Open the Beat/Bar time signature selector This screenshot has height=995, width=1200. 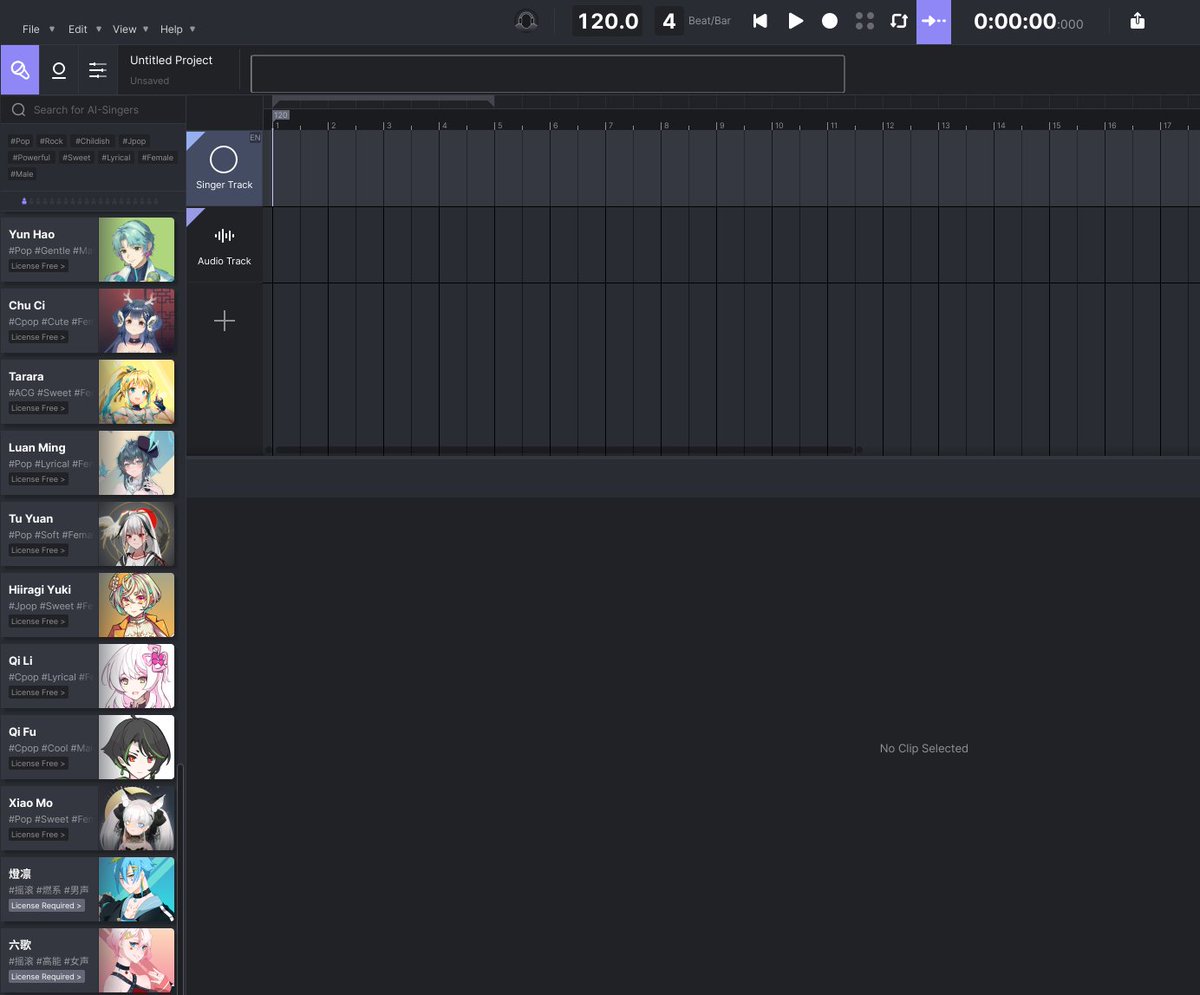(668, 20)
